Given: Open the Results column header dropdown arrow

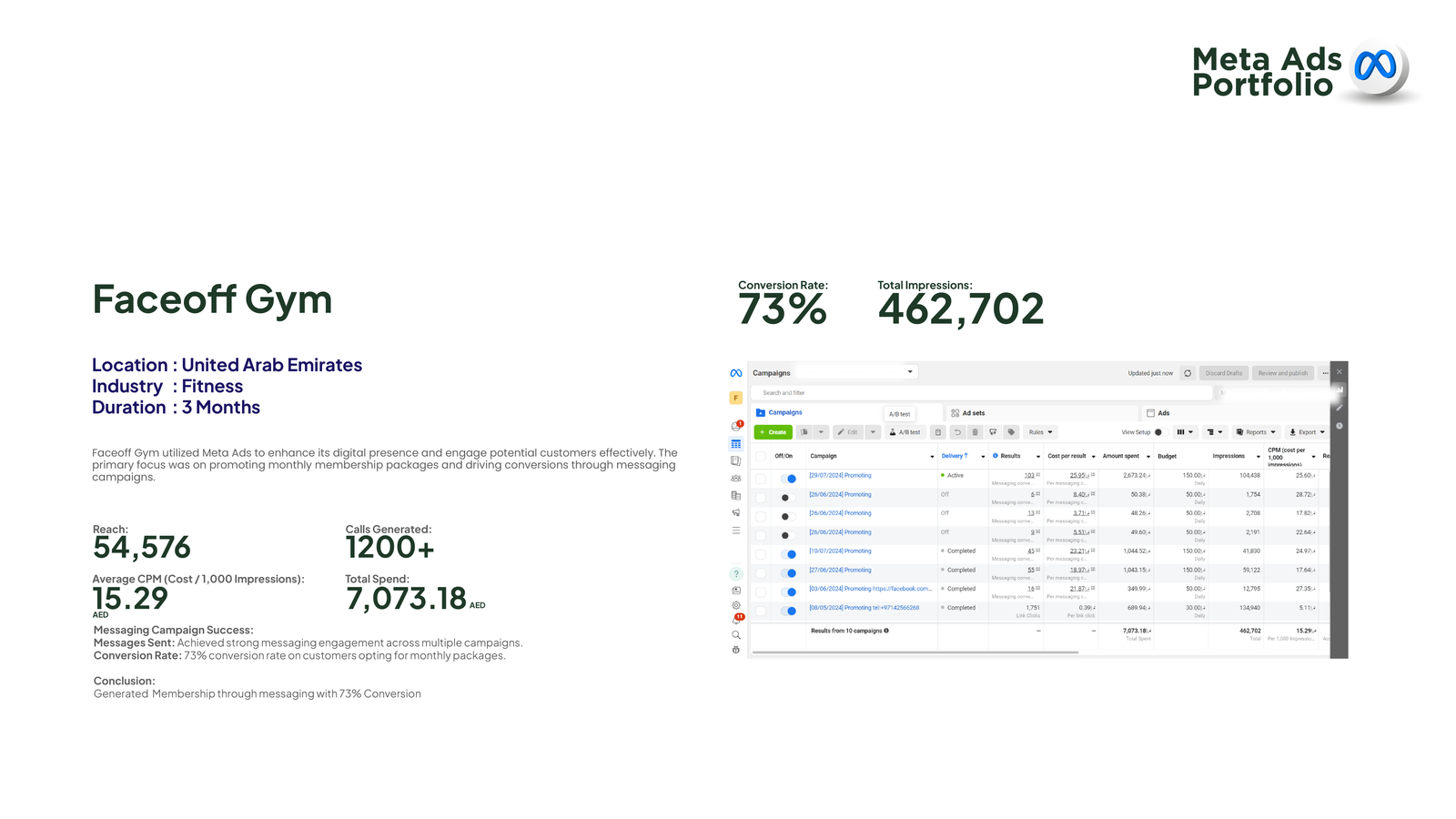Looking at the screenshot, I should coord(1038,457).
